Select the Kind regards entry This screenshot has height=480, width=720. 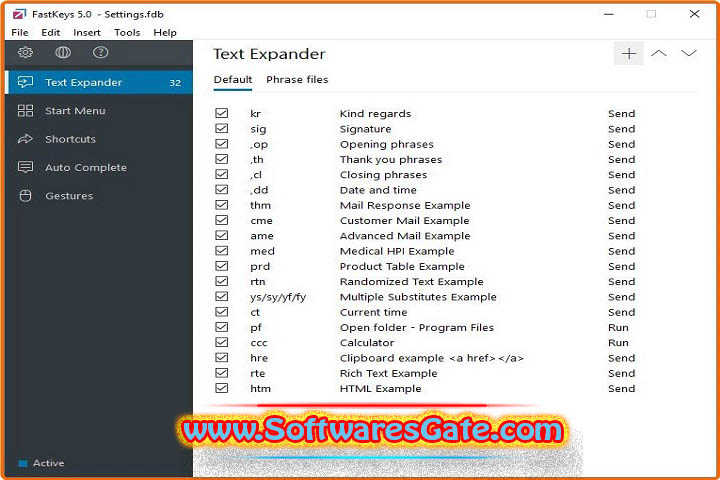(x=376, y=113)
